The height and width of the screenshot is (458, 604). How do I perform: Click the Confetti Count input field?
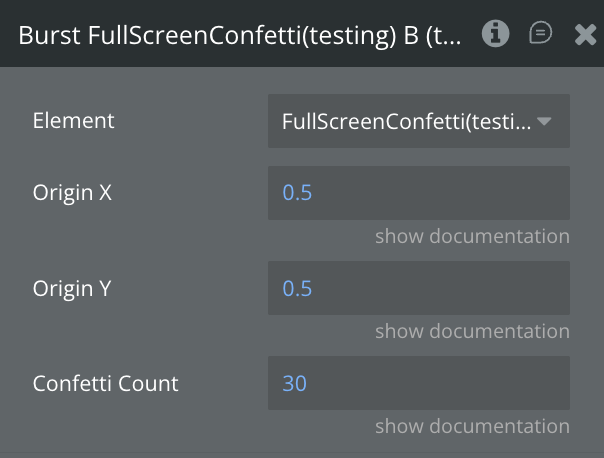418,383
